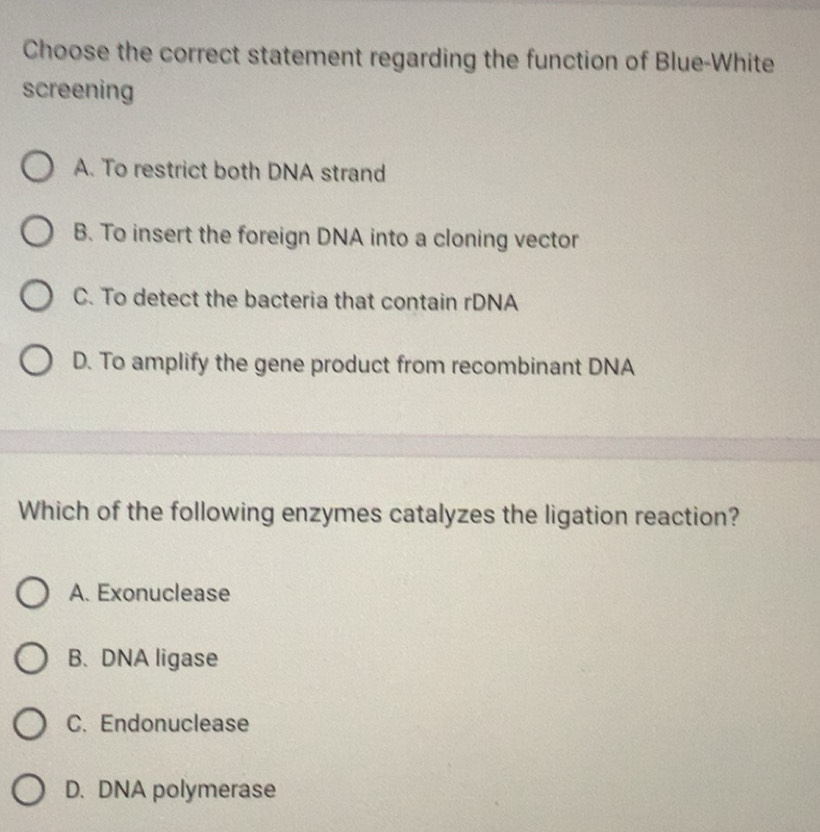
Task: Click the 'C. To detect the bacteria' label text
Action: tap(295, 300)
